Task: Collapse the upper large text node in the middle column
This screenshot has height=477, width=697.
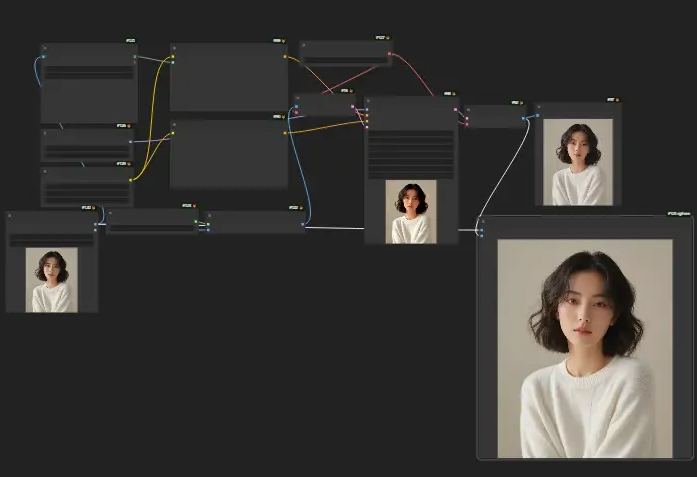Action: click(174, 48)
